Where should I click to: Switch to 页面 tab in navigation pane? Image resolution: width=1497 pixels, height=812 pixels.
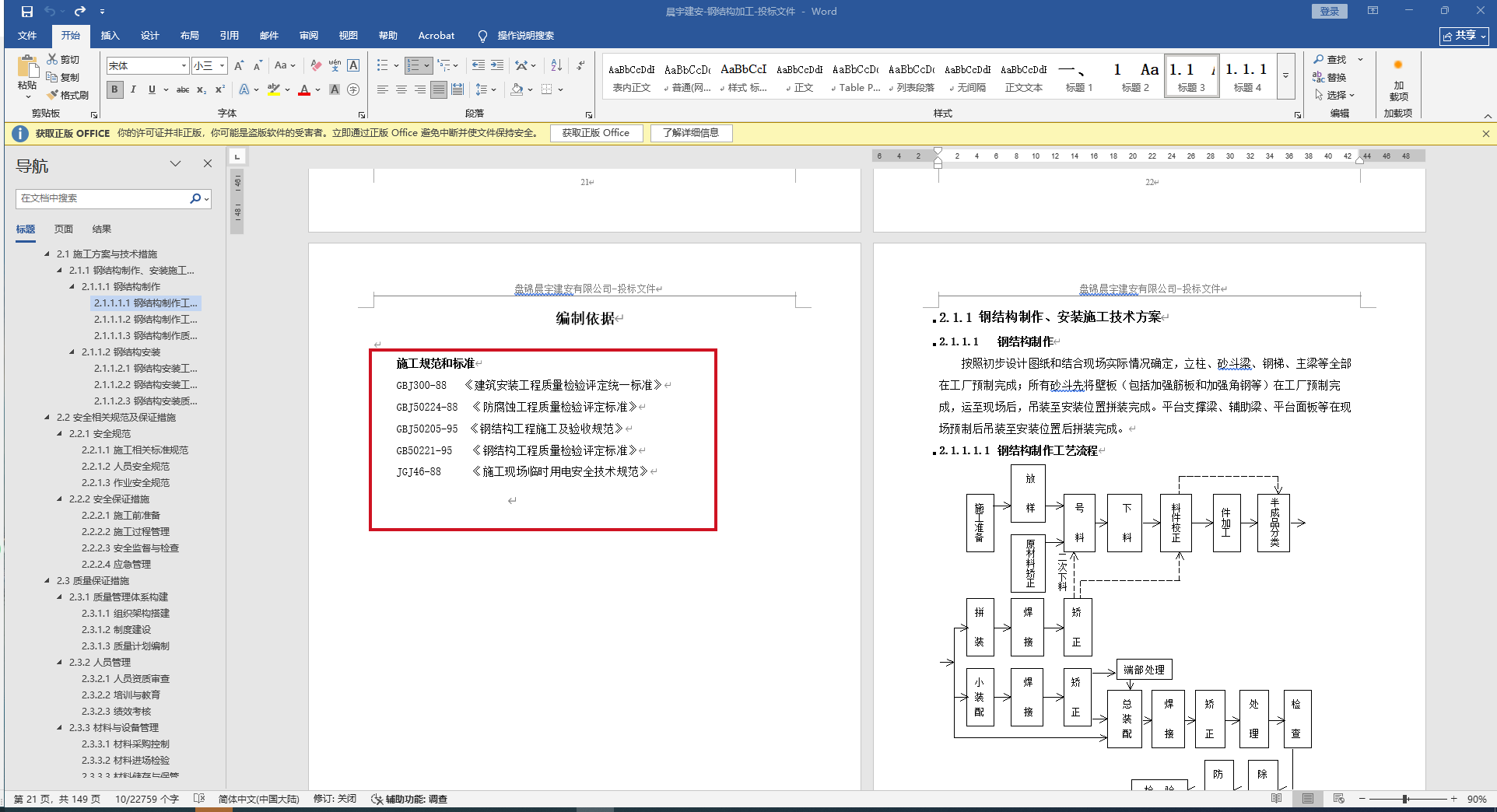coord(64,229)
